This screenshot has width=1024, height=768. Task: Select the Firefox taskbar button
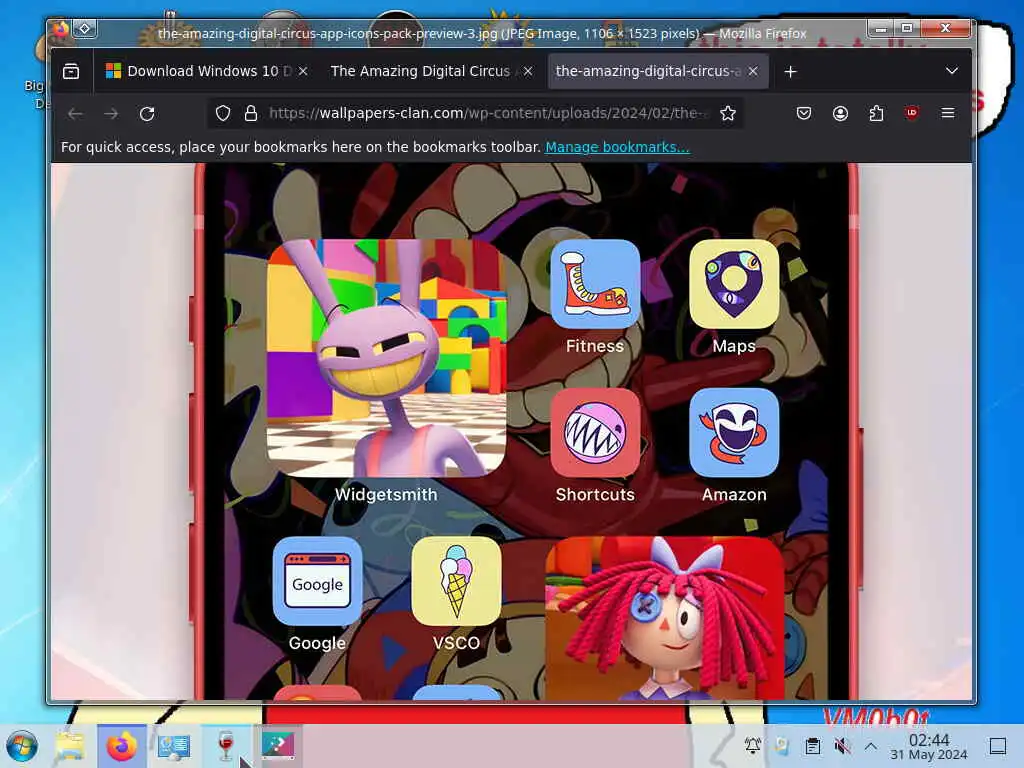click(122, 746)
